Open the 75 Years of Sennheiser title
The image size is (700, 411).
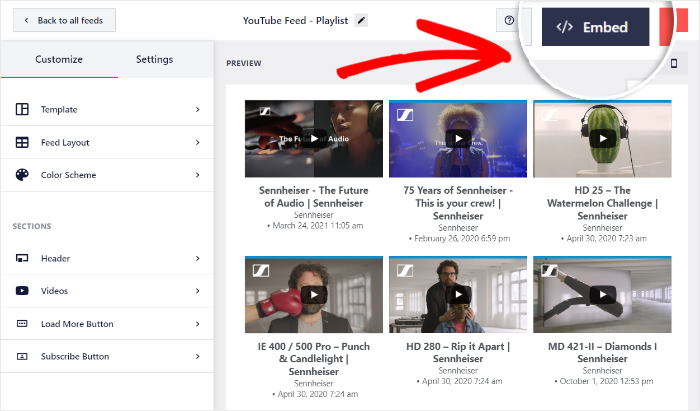point(457,196)
